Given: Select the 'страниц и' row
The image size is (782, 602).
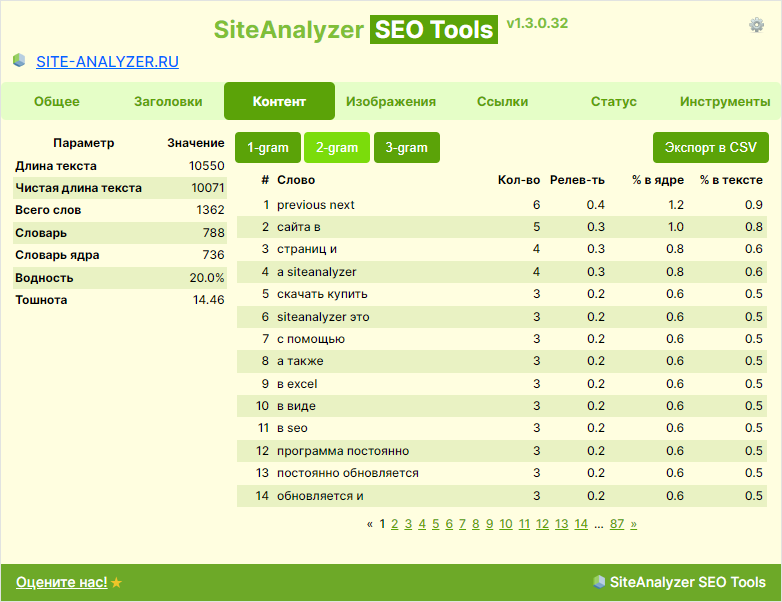Looking at the screenshot, I should tap(502, 249).
